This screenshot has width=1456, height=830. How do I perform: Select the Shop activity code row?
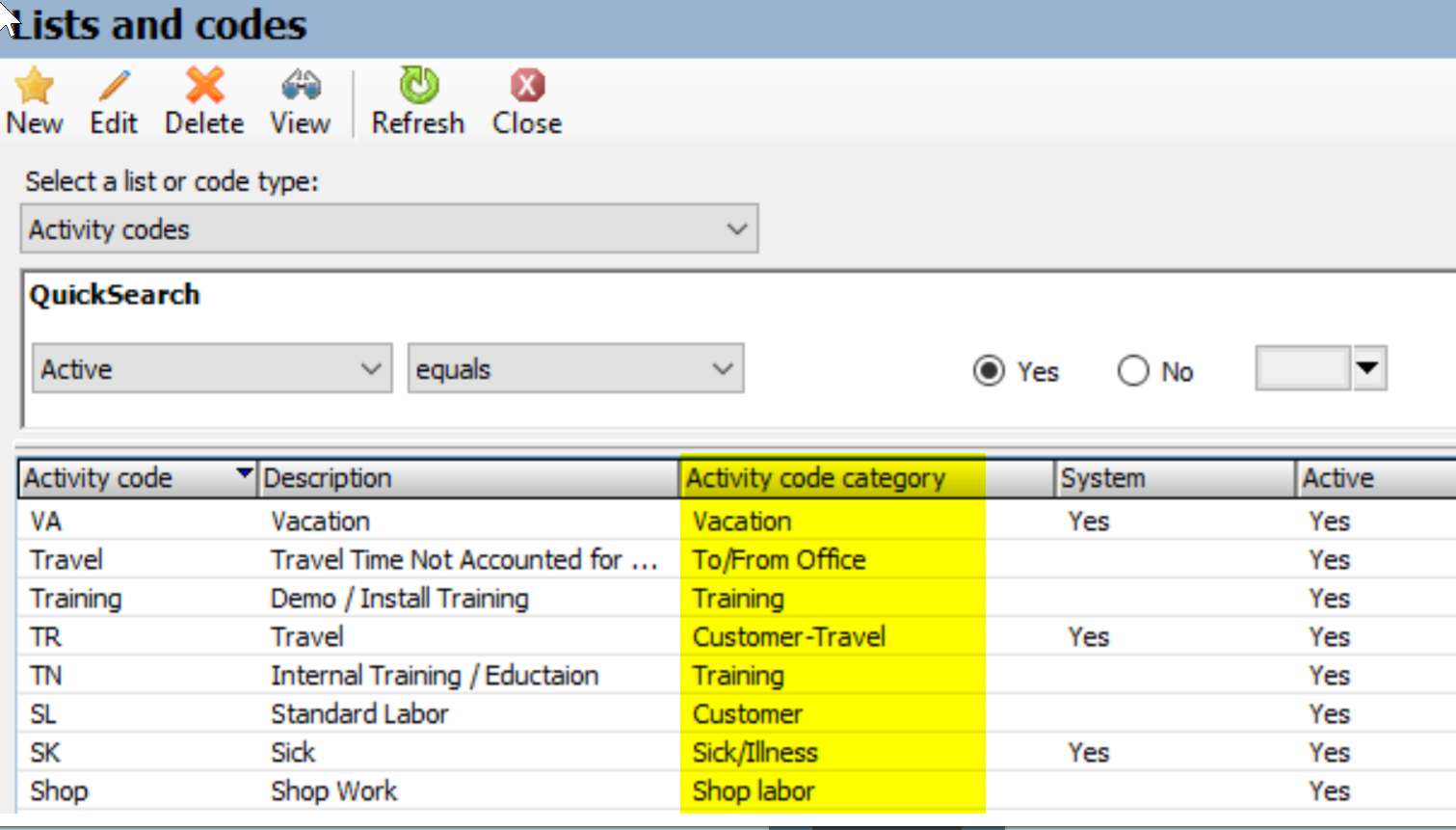pos(737,790)
